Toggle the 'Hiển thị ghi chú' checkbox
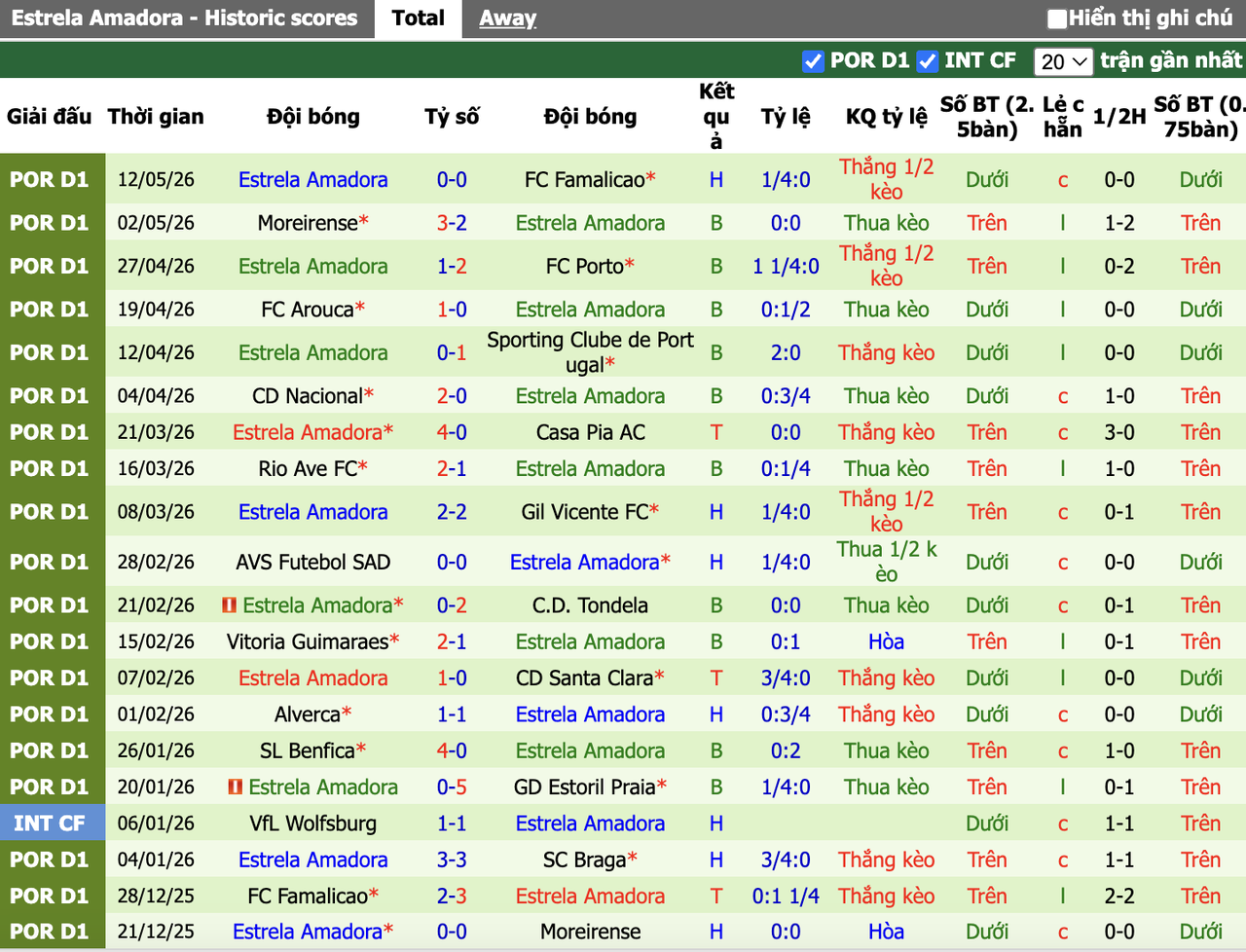This screenshot has height=952, width=1246. tap(1057, 18)
